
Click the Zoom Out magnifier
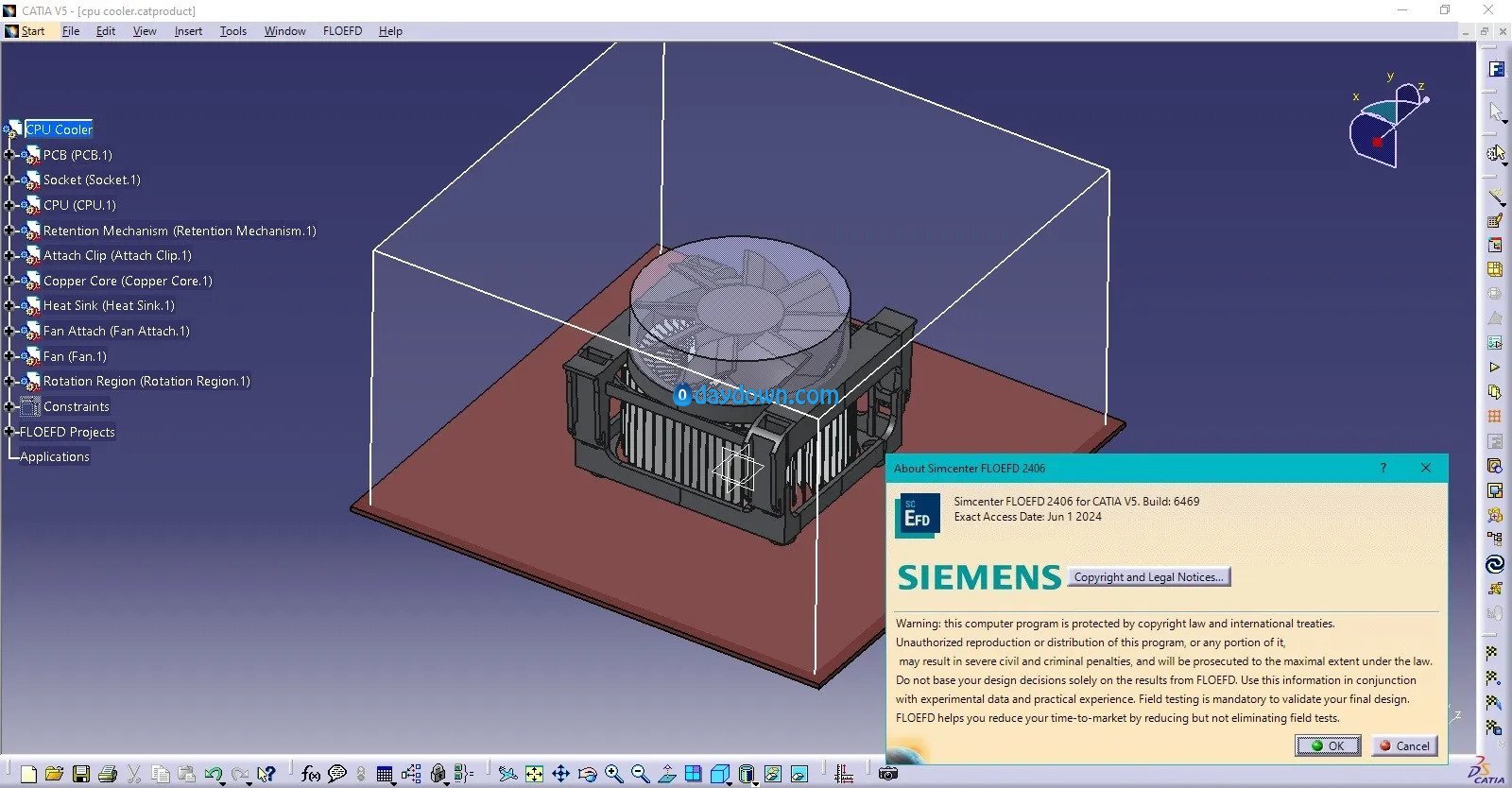[x=641, y=774]
